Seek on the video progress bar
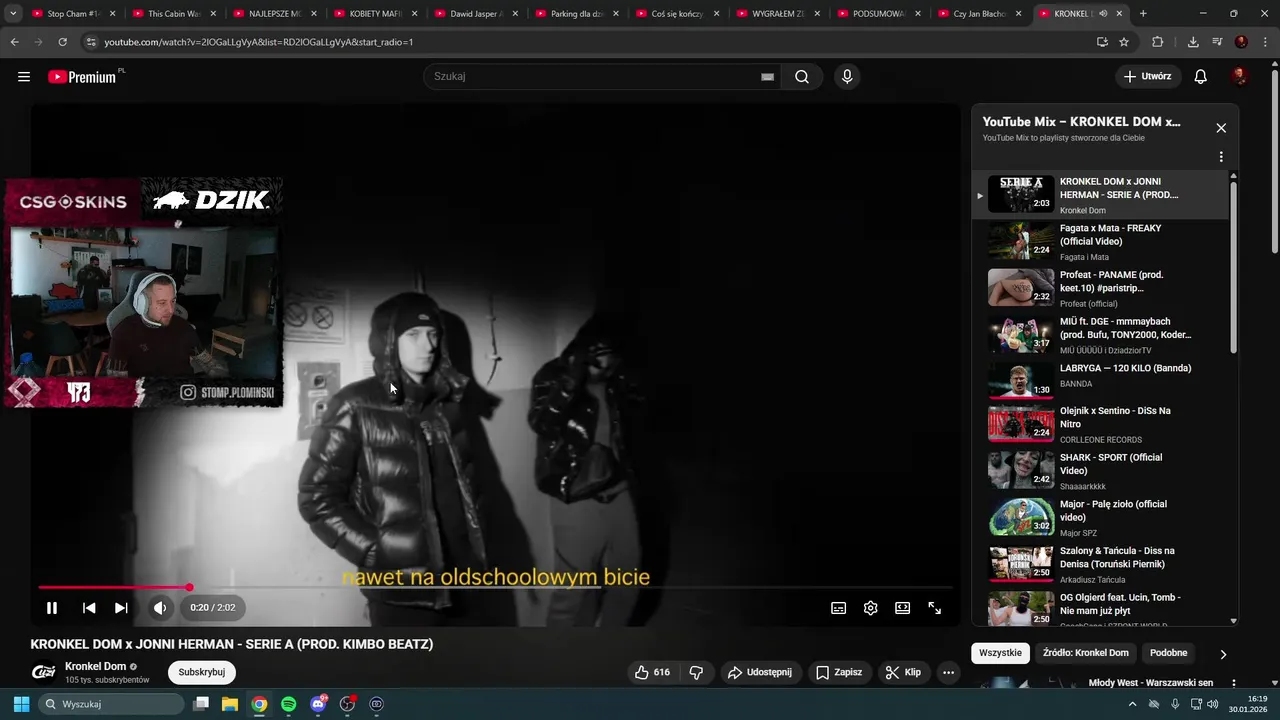 pyautogui.click(x=495, y=588)
